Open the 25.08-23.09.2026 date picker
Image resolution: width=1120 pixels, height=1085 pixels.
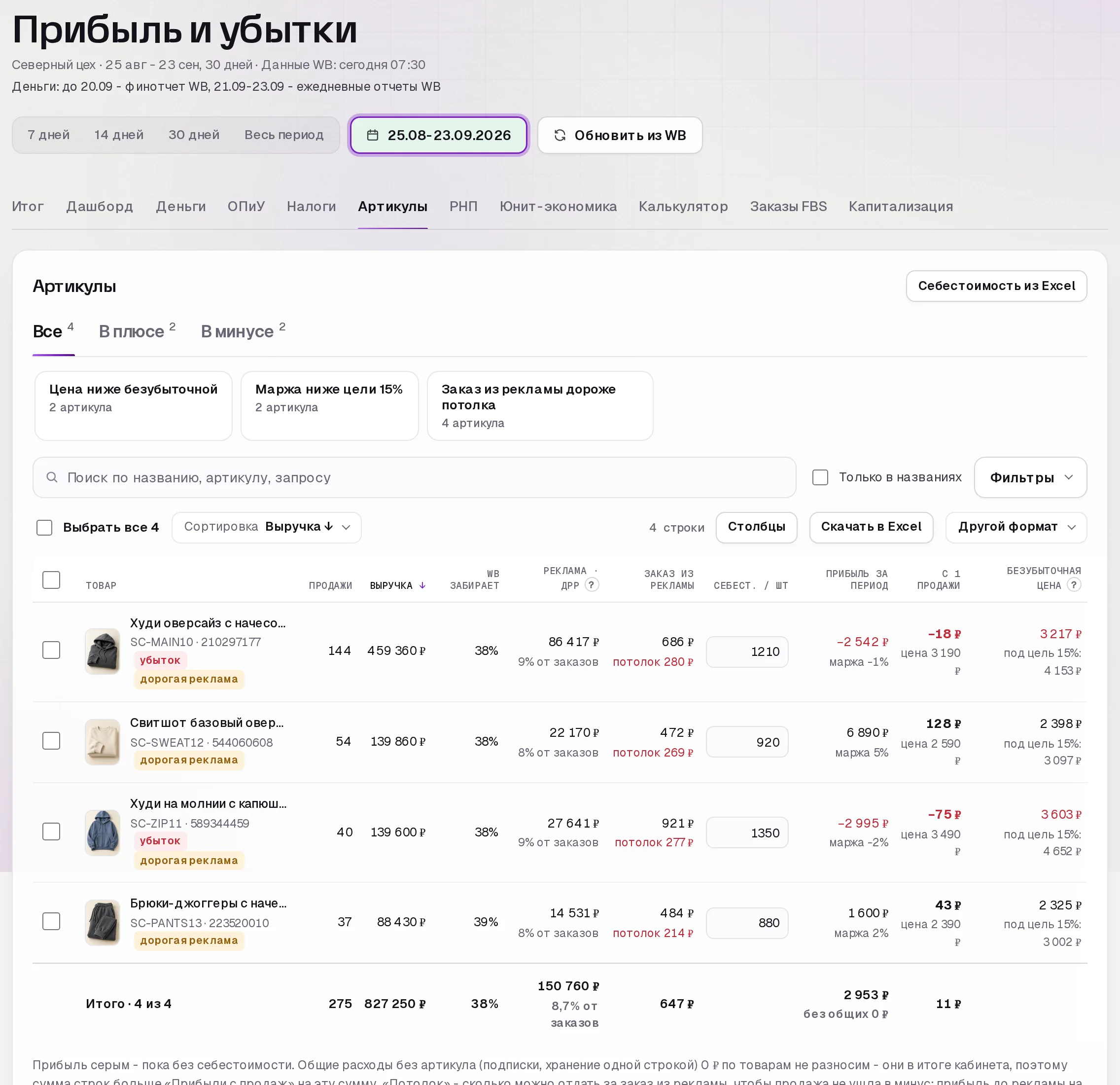point(438,136)
